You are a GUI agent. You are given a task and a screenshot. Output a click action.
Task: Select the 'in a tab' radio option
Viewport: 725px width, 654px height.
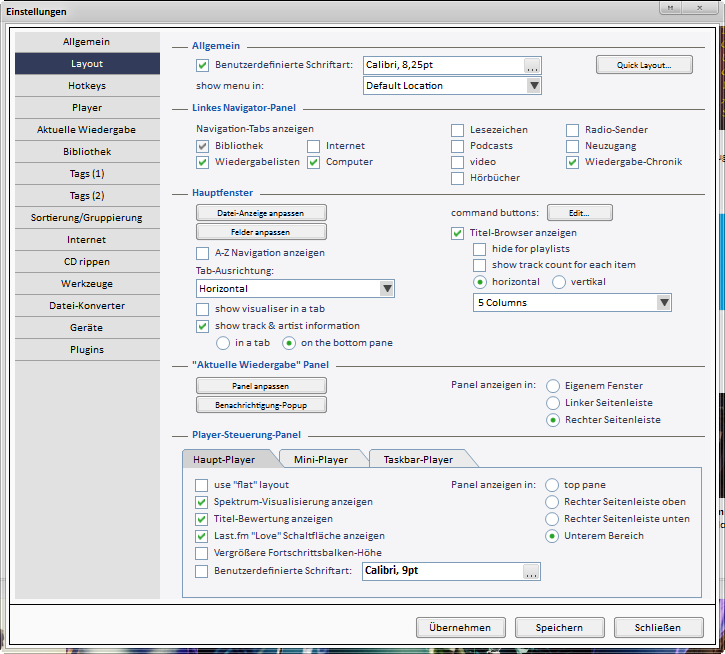[x=223, y=343]
